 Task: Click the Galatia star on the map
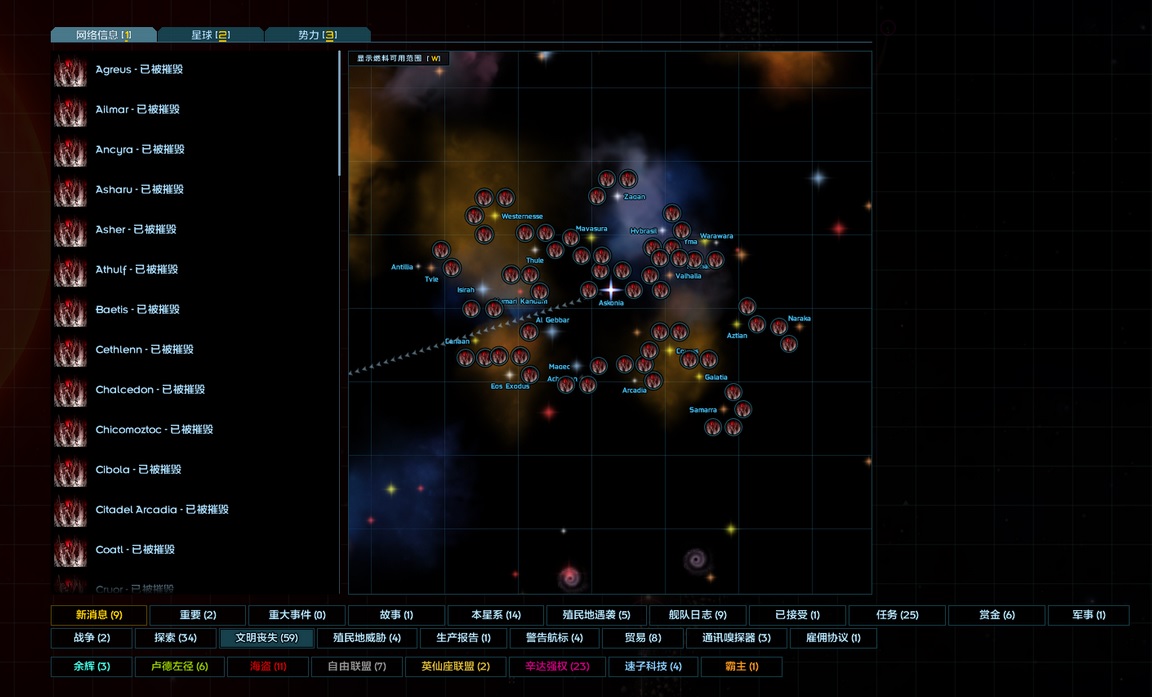point(699,377)
